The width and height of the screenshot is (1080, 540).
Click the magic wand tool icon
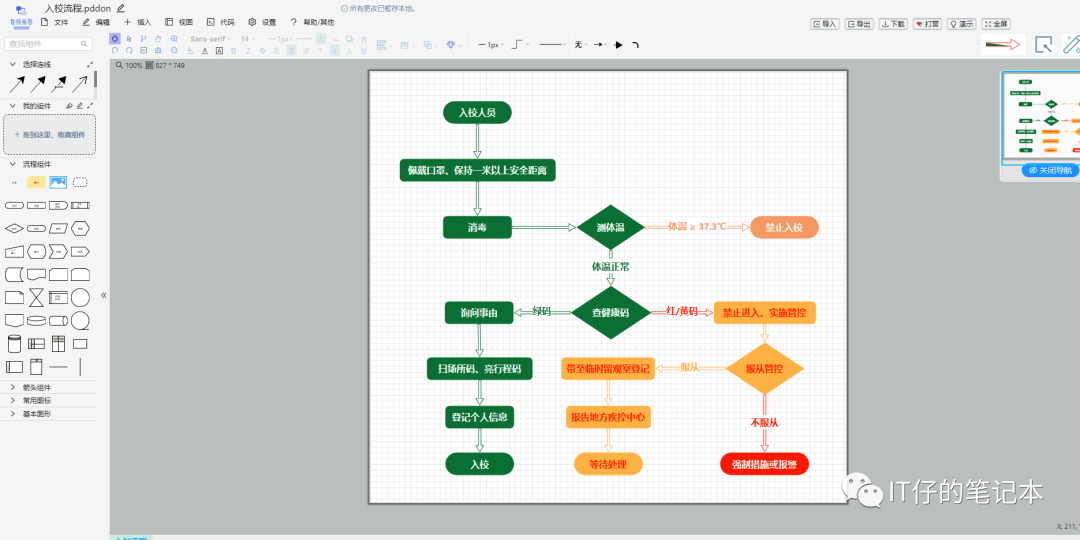(x=1072, y=44)
